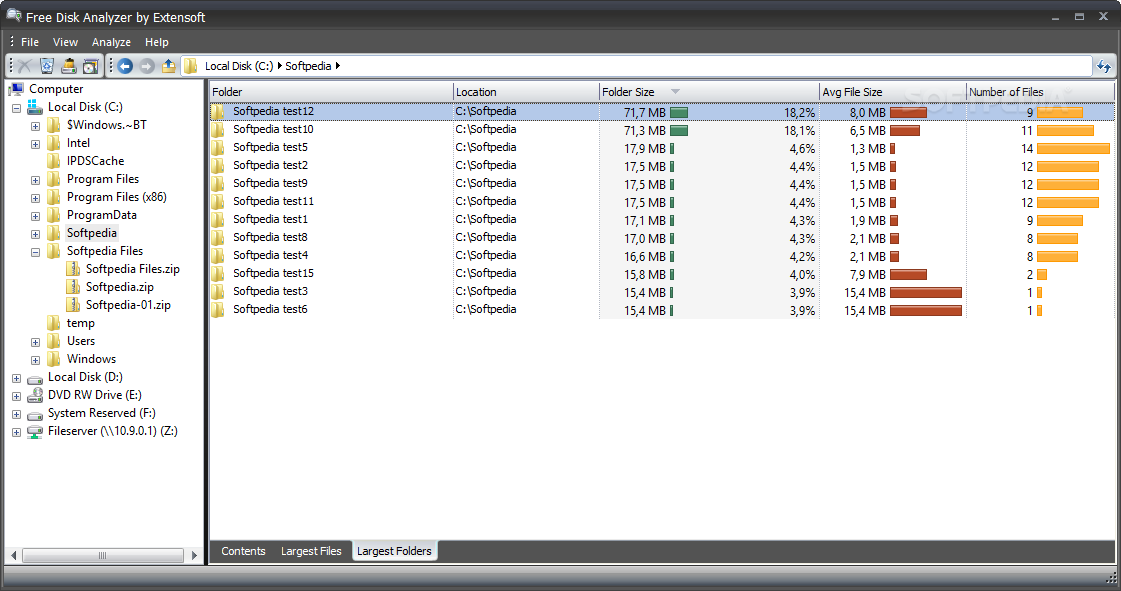Image resolution: width=1121 pixels, height=591 pixels.
Task: Switch to the Largest Files tab
Action: click(x=311, y=551)
